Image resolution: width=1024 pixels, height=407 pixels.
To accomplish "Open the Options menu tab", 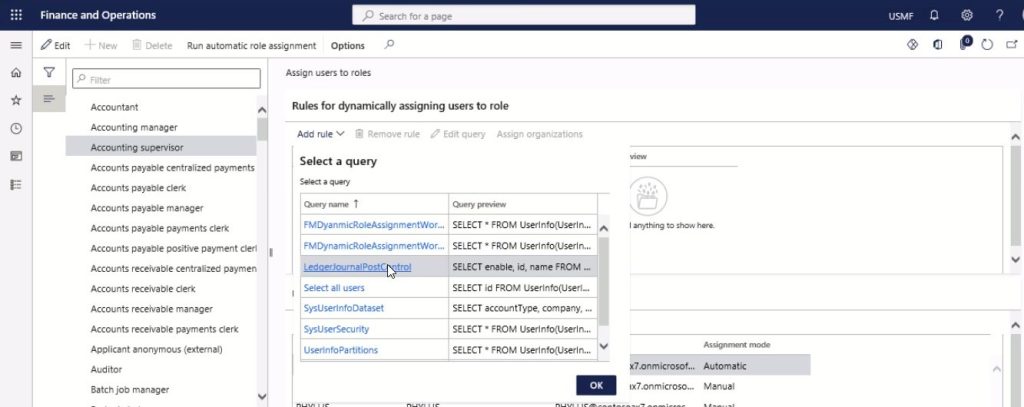I will (x=347, y=46).
